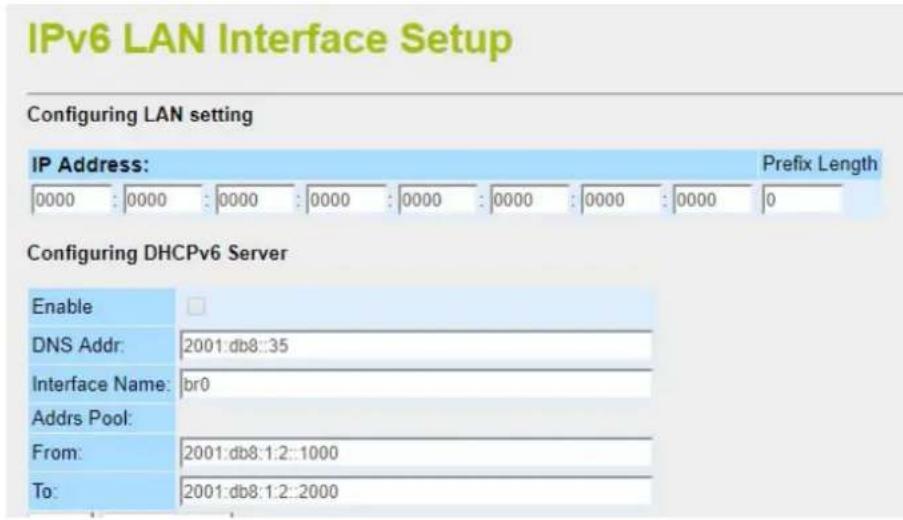Click the 'IPv6 LAN Interface Setup' heading
Screen dimensions: 903x520
(x=270, y=39)
